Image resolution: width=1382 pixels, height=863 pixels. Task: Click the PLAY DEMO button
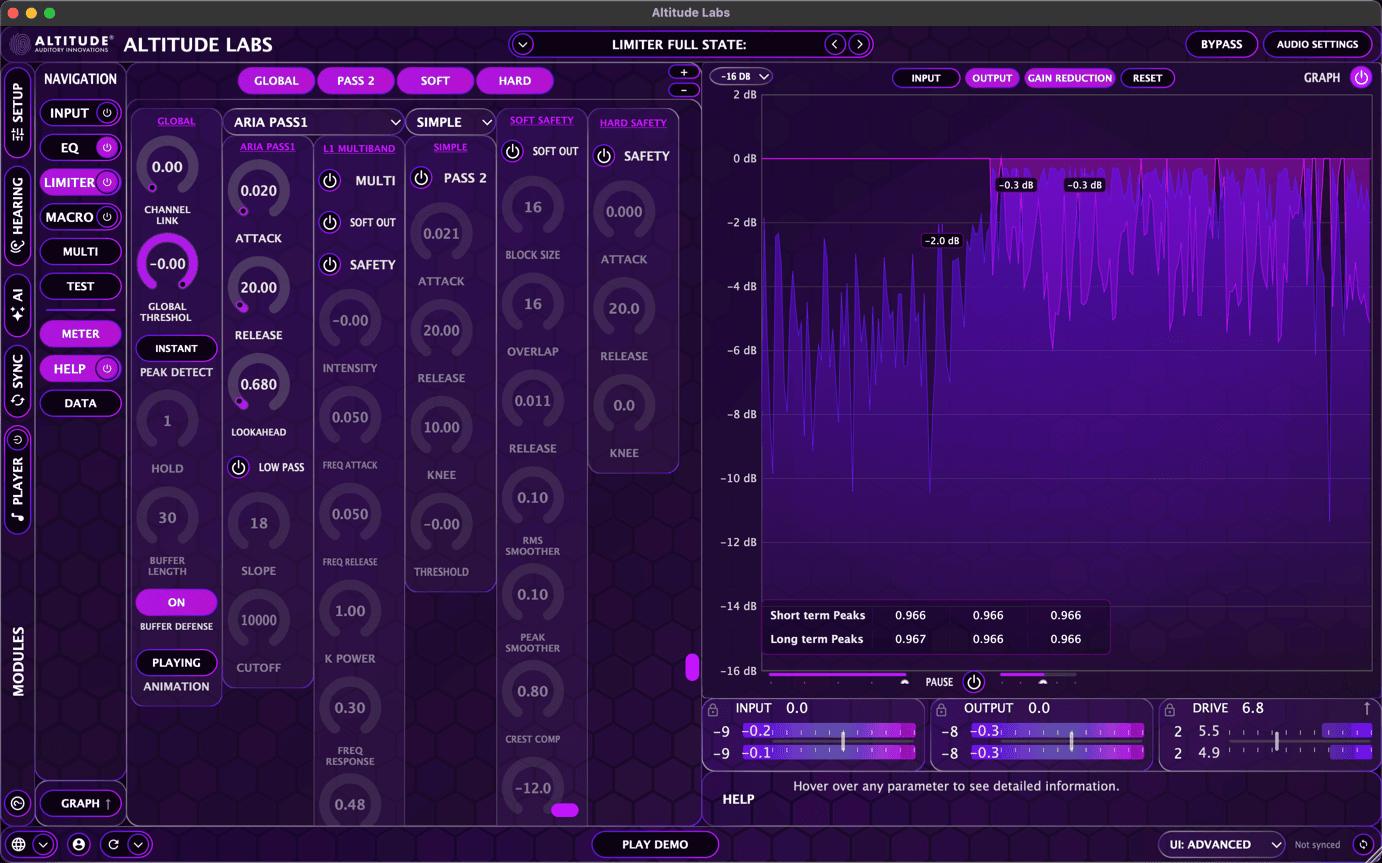click(x=655, y=844)
